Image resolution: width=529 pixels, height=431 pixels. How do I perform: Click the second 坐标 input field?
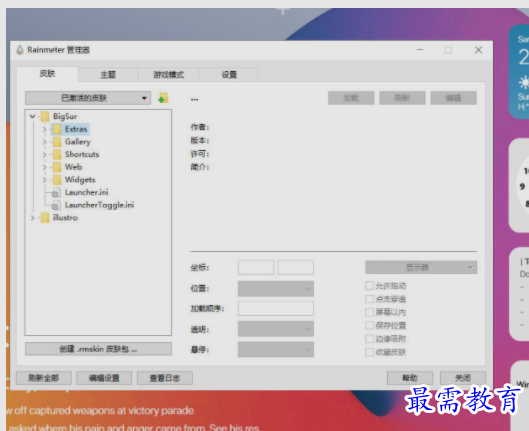pyautogui.click(x=296, y=267)
